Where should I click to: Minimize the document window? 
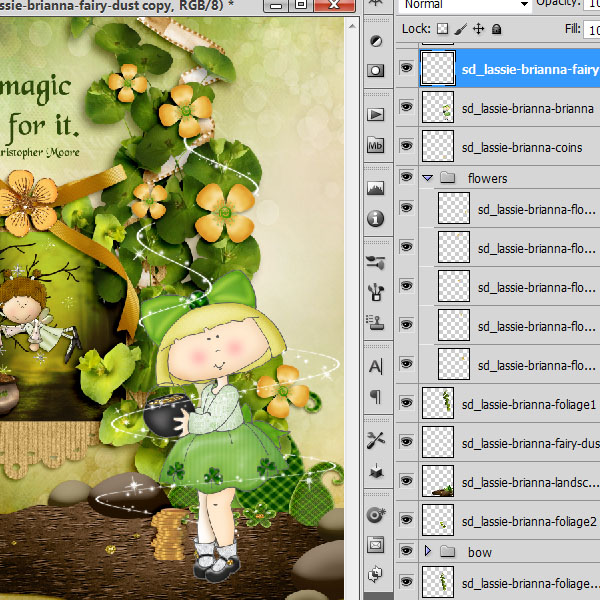(x=276, y=5)
